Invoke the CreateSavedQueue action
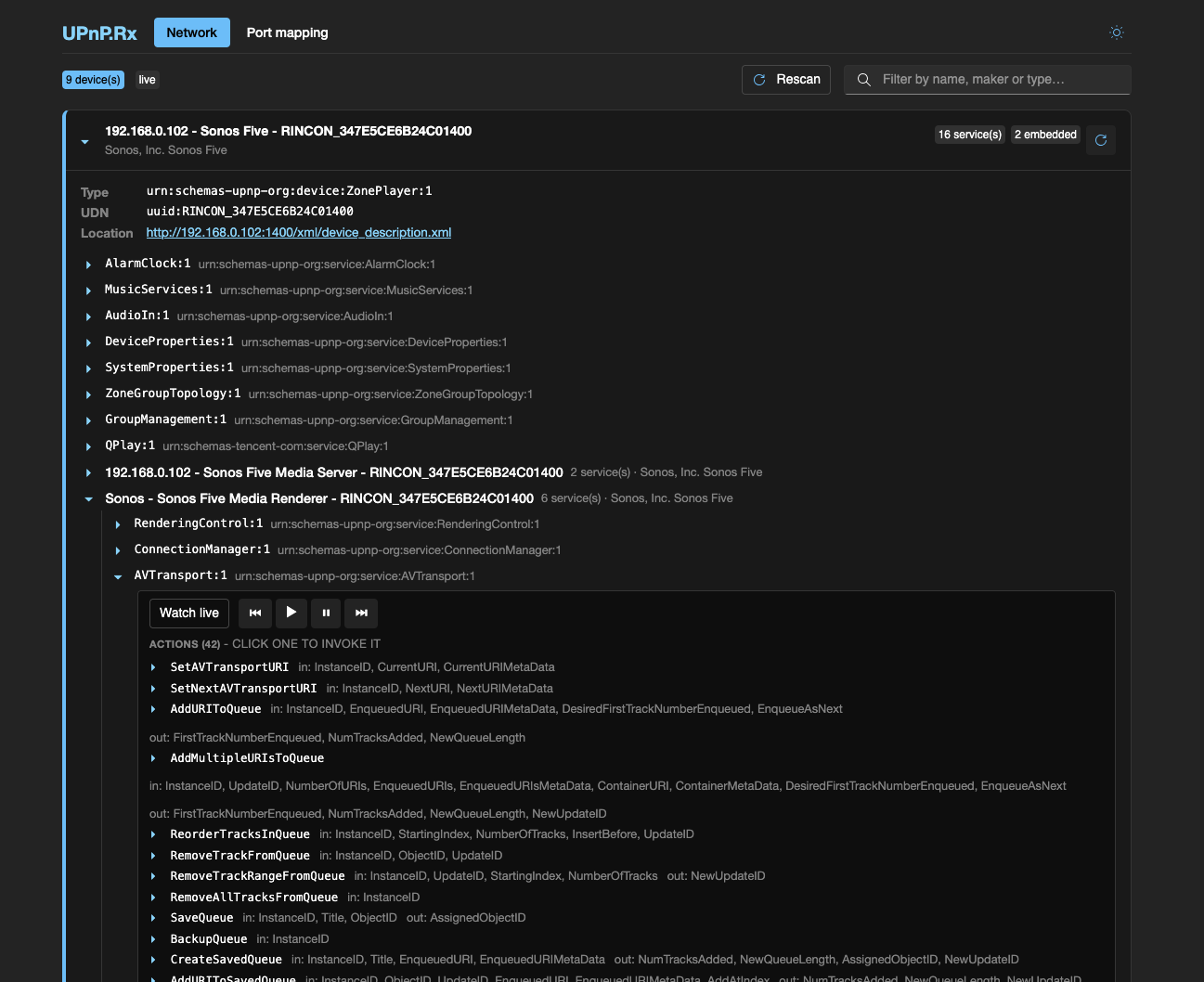The width and height of the screenshot is (1204, 982). click(226, 959)
